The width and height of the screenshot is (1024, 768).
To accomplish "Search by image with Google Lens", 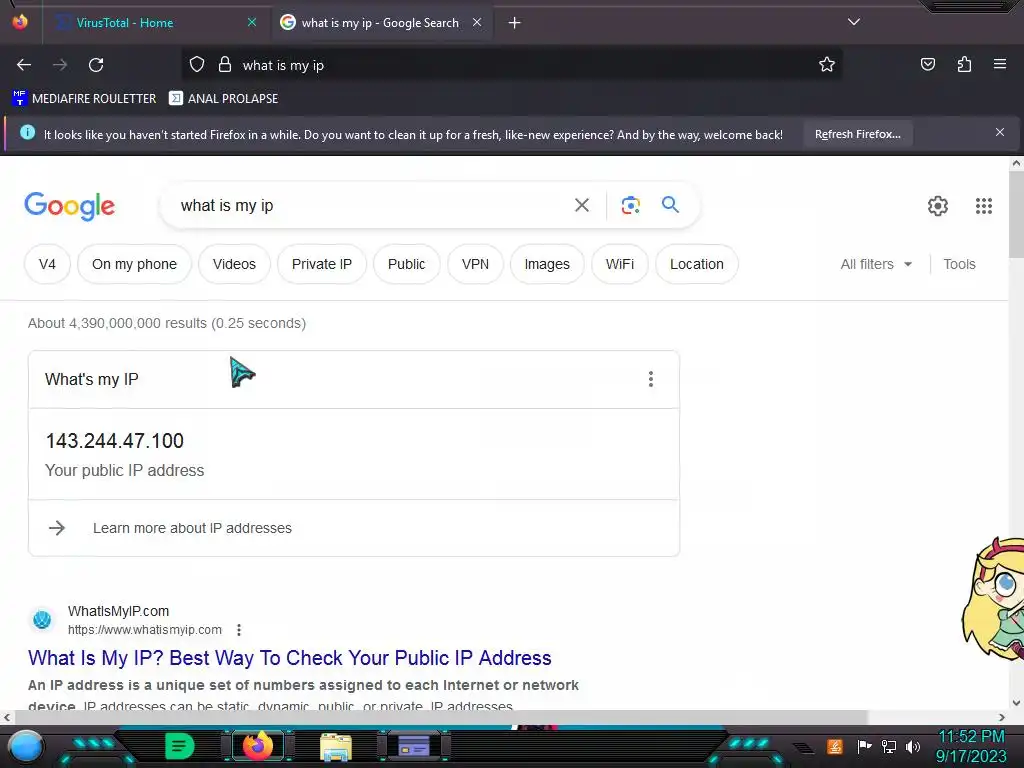I will [631, 206].
